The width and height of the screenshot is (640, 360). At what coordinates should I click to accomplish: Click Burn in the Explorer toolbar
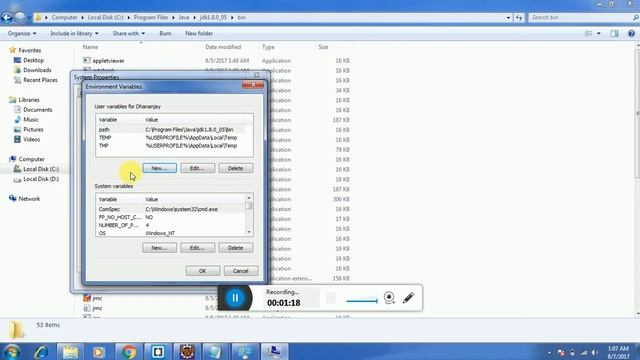(165, 33)
